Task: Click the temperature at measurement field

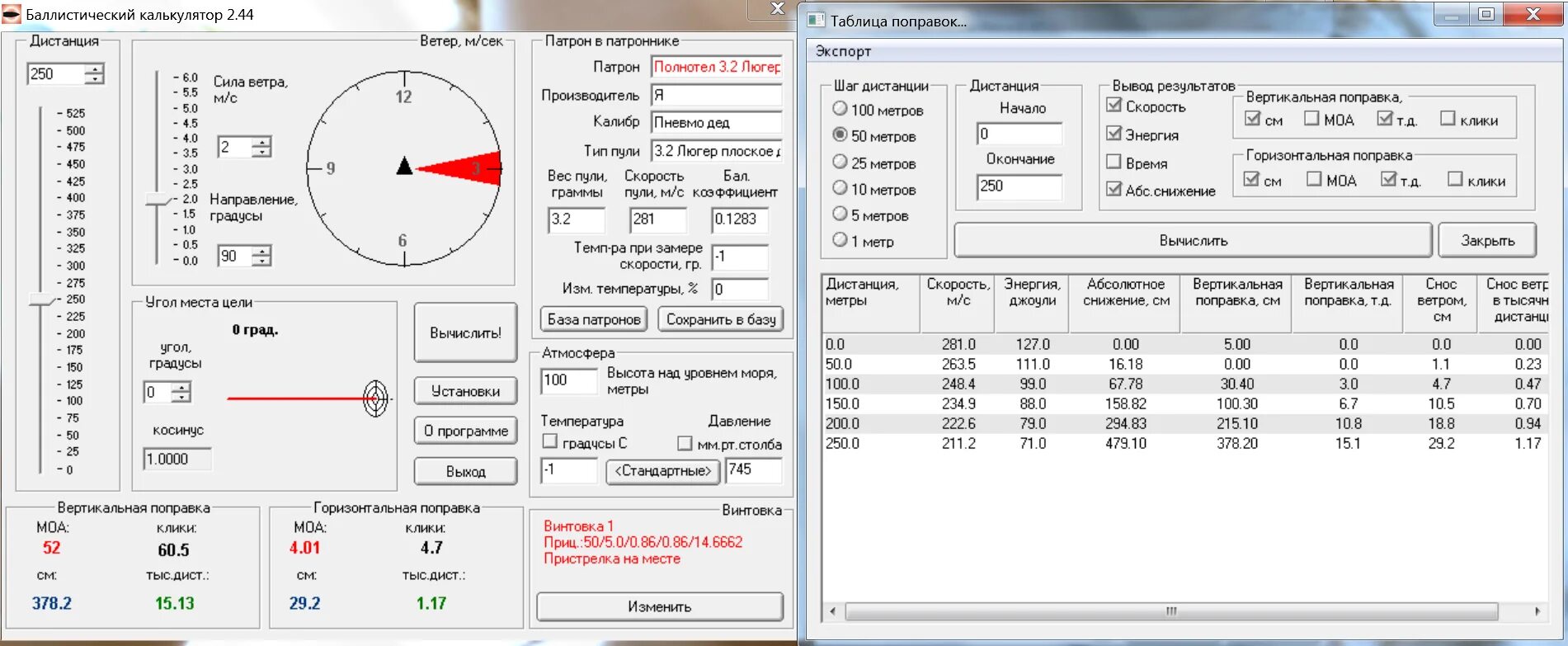Action: [740, 257]
